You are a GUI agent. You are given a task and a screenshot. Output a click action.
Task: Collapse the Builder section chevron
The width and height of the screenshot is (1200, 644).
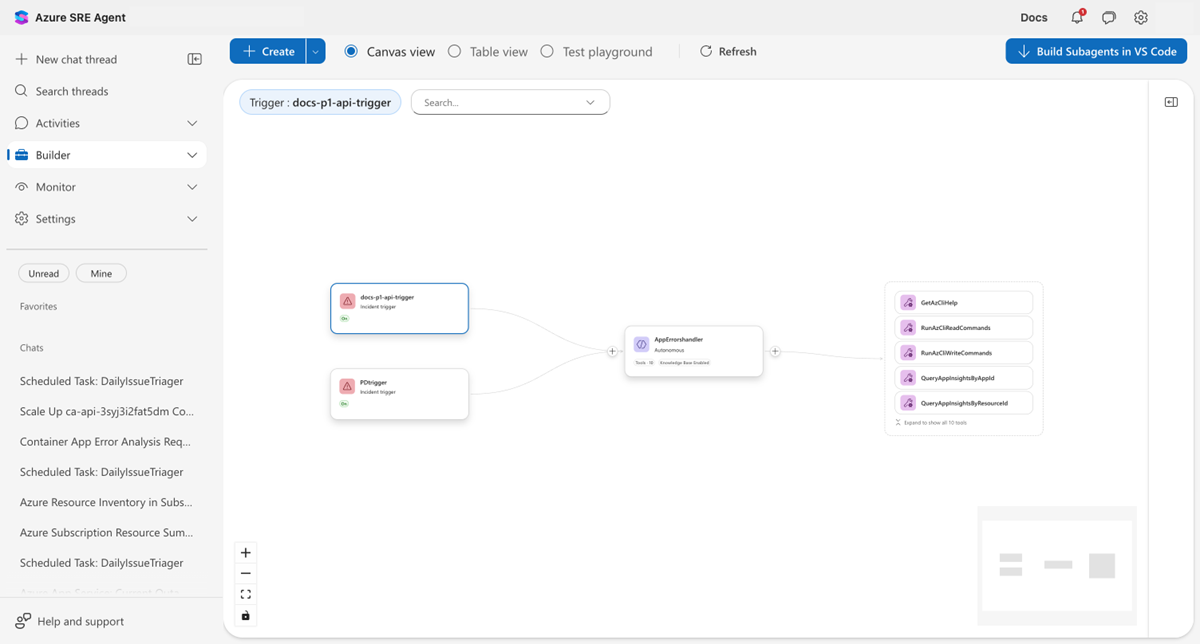coord(191,154)
